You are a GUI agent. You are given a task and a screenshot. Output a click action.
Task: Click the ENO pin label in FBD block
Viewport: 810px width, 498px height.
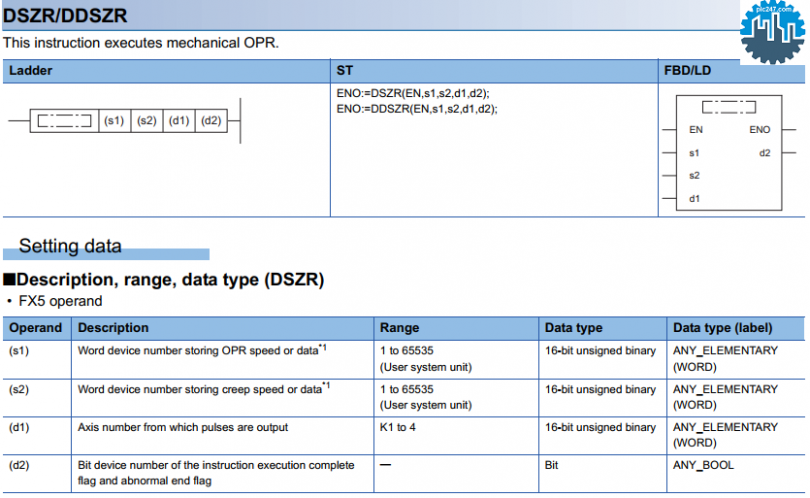[x=760, y=130]
